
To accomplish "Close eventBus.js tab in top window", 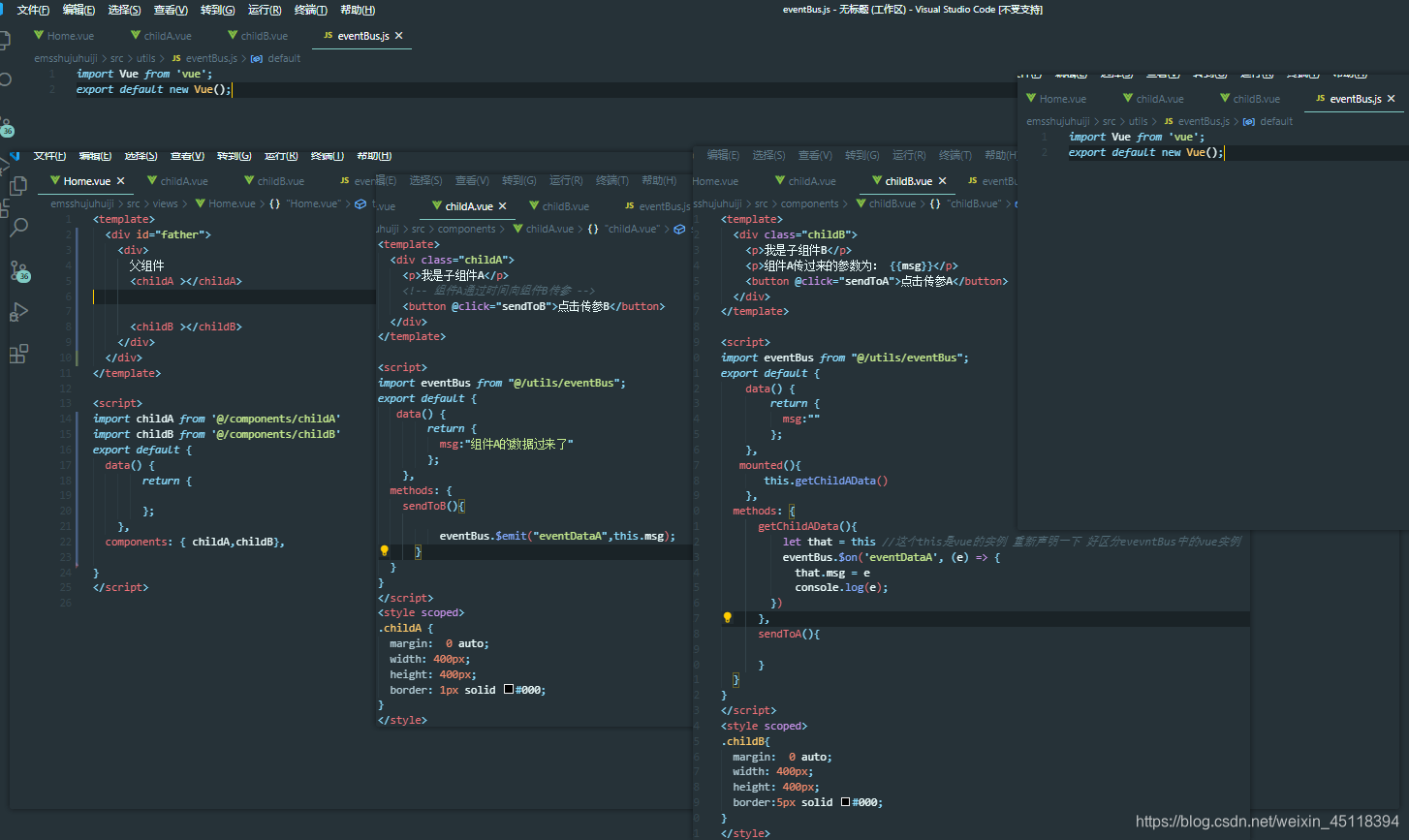I will (398, 36).
